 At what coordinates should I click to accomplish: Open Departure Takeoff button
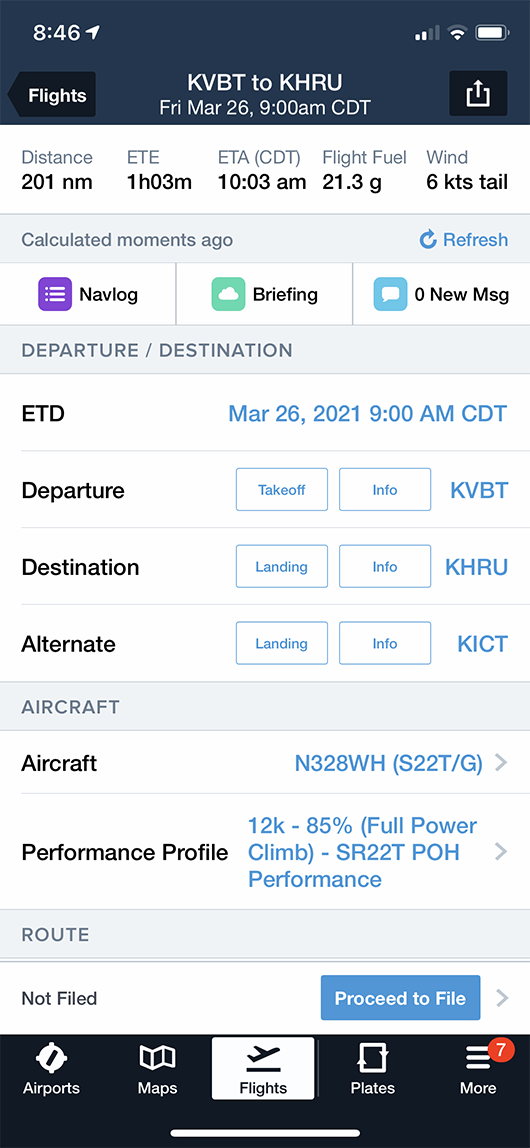point(282,490)
